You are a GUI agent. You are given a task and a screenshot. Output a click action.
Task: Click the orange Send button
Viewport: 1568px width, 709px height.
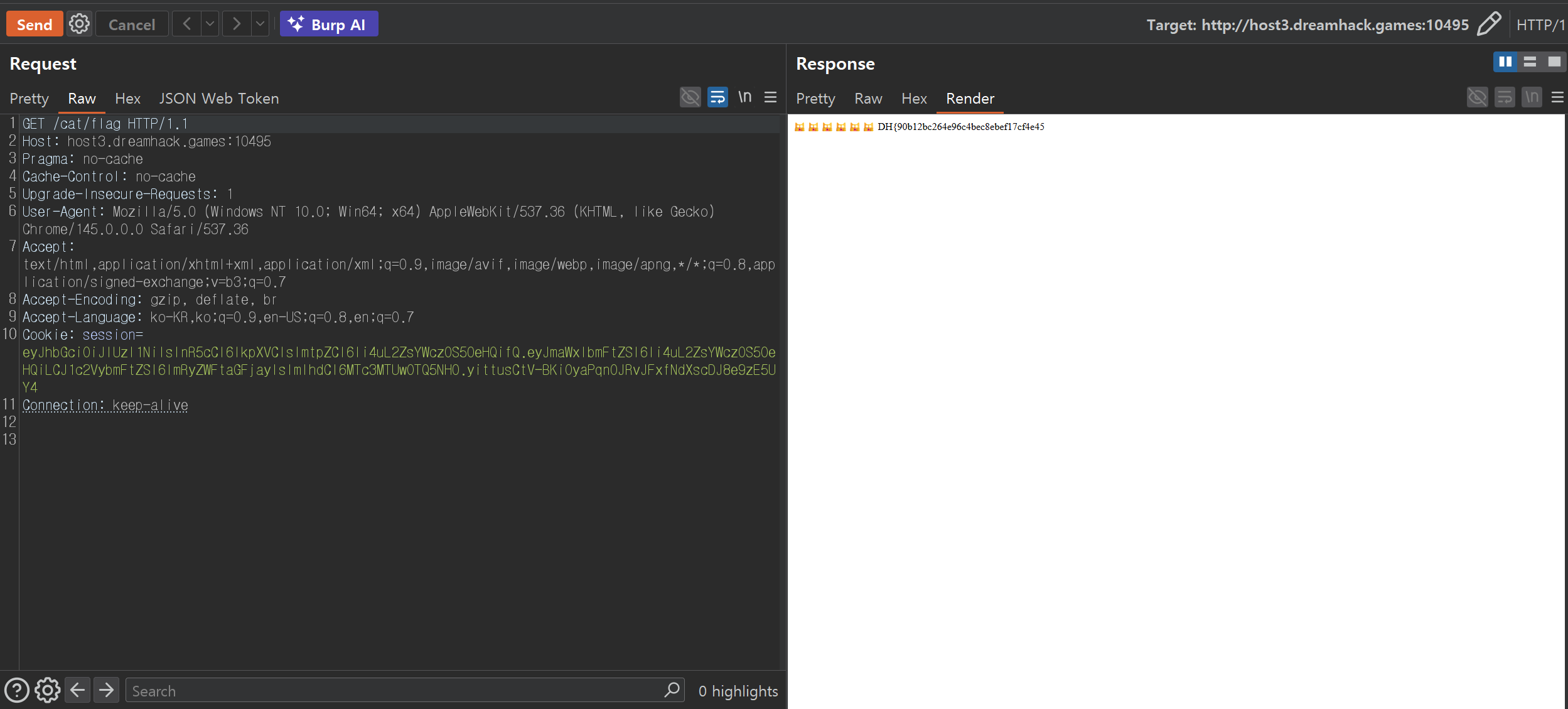[35, 24]
